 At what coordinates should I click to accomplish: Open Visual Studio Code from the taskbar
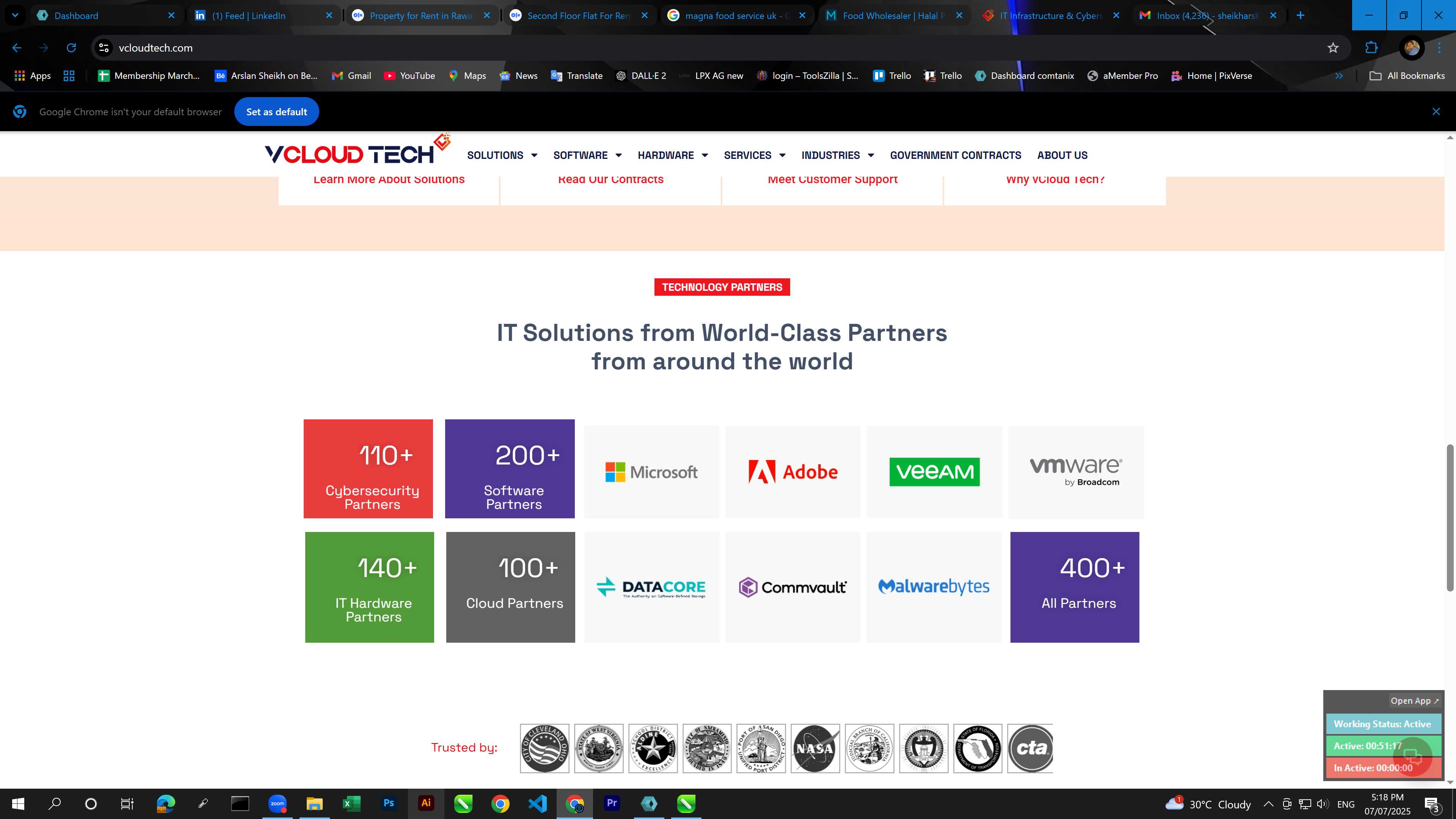538,803
